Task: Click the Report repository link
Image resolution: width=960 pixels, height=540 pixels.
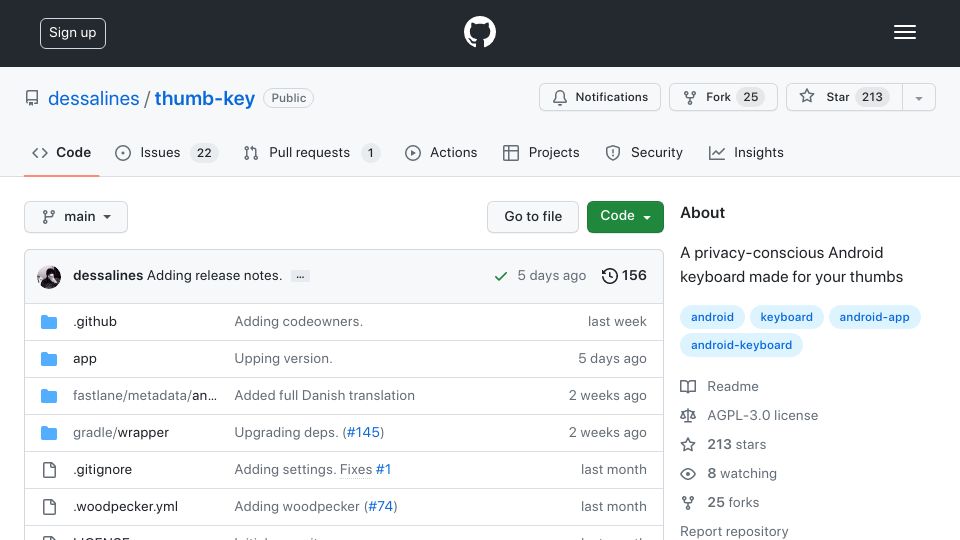Action: click(x=734, y=531)
